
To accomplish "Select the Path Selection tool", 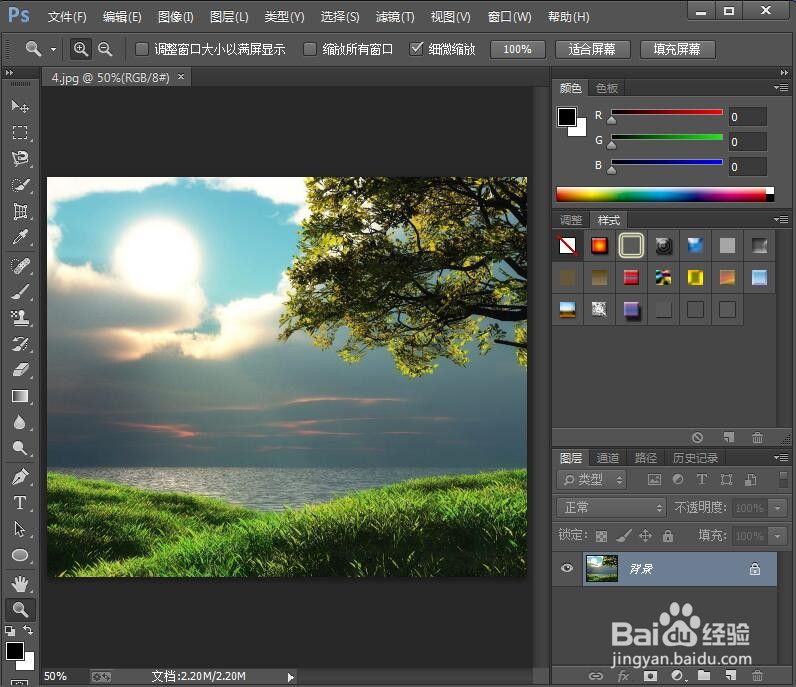I will [x=20, y=529].
